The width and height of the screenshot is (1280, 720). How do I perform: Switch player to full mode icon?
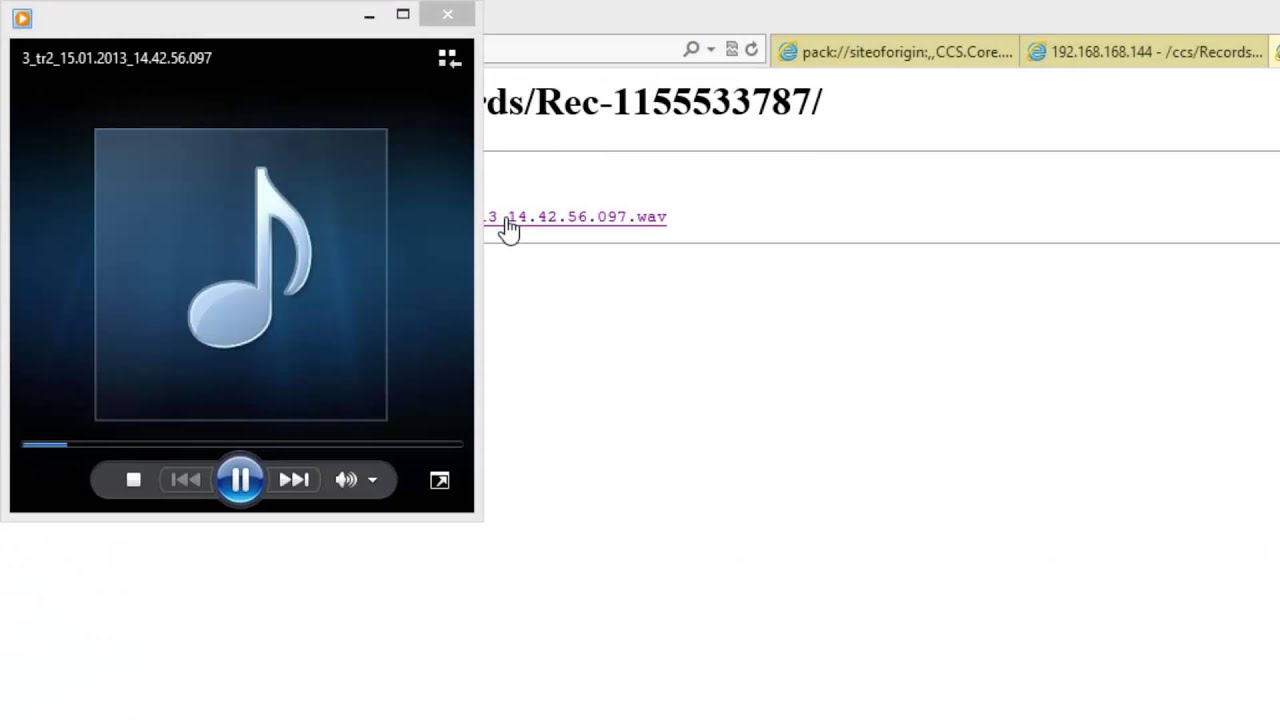click(x=439, y=481)
